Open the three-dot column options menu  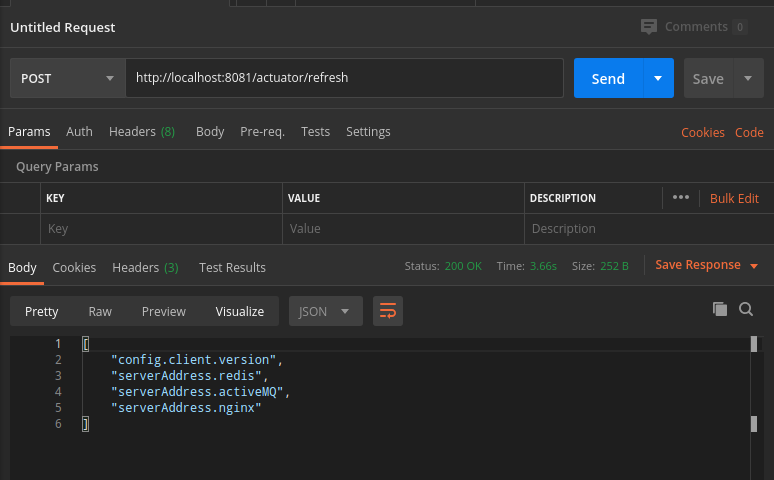coord(681,197)
